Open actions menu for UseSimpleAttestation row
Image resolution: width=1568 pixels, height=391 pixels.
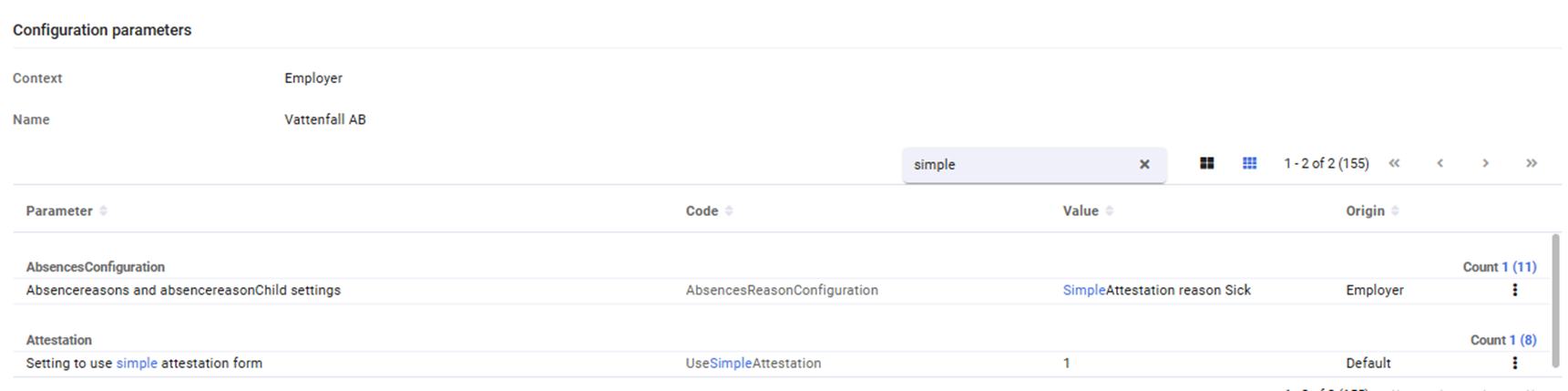1514,363
